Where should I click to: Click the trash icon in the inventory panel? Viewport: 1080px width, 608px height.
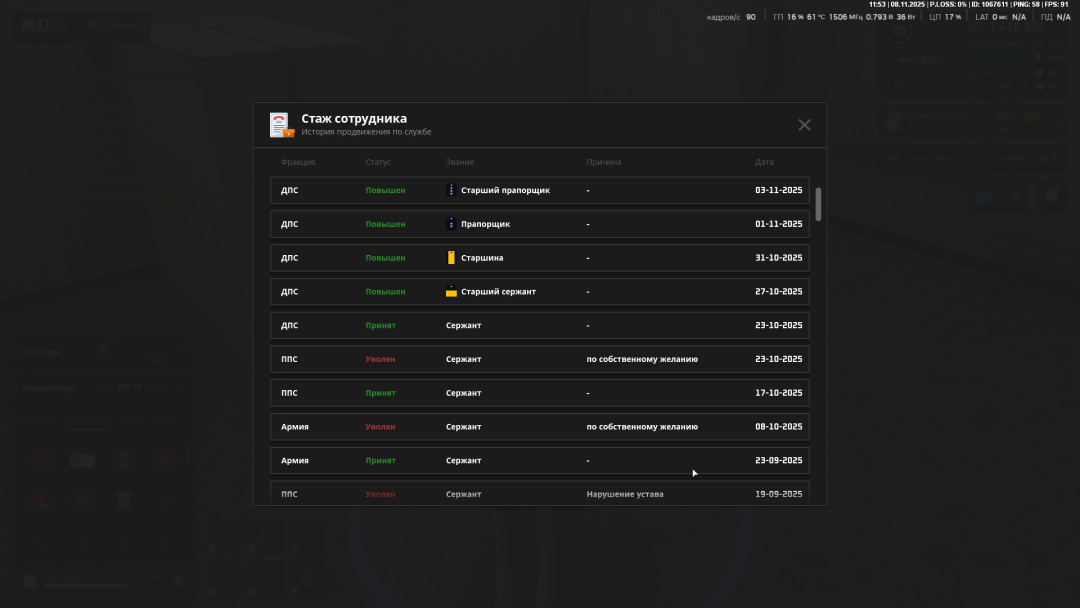178,580
